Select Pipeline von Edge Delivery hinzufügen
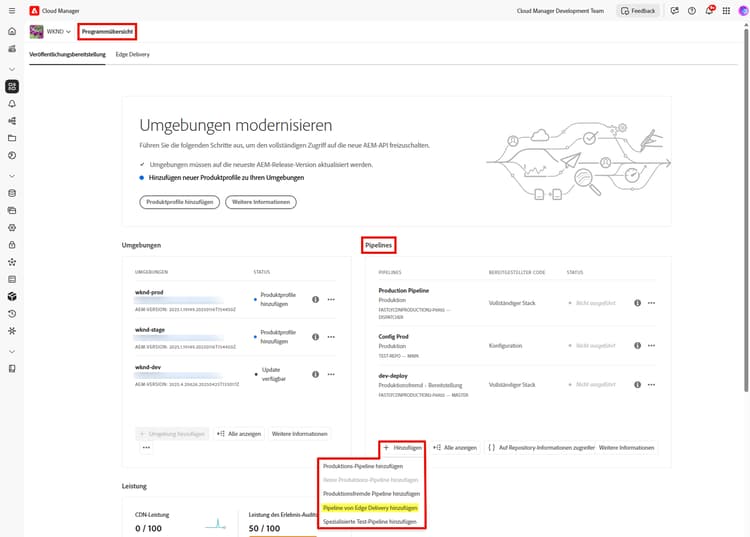750x537 pixels. click(370, 508)
